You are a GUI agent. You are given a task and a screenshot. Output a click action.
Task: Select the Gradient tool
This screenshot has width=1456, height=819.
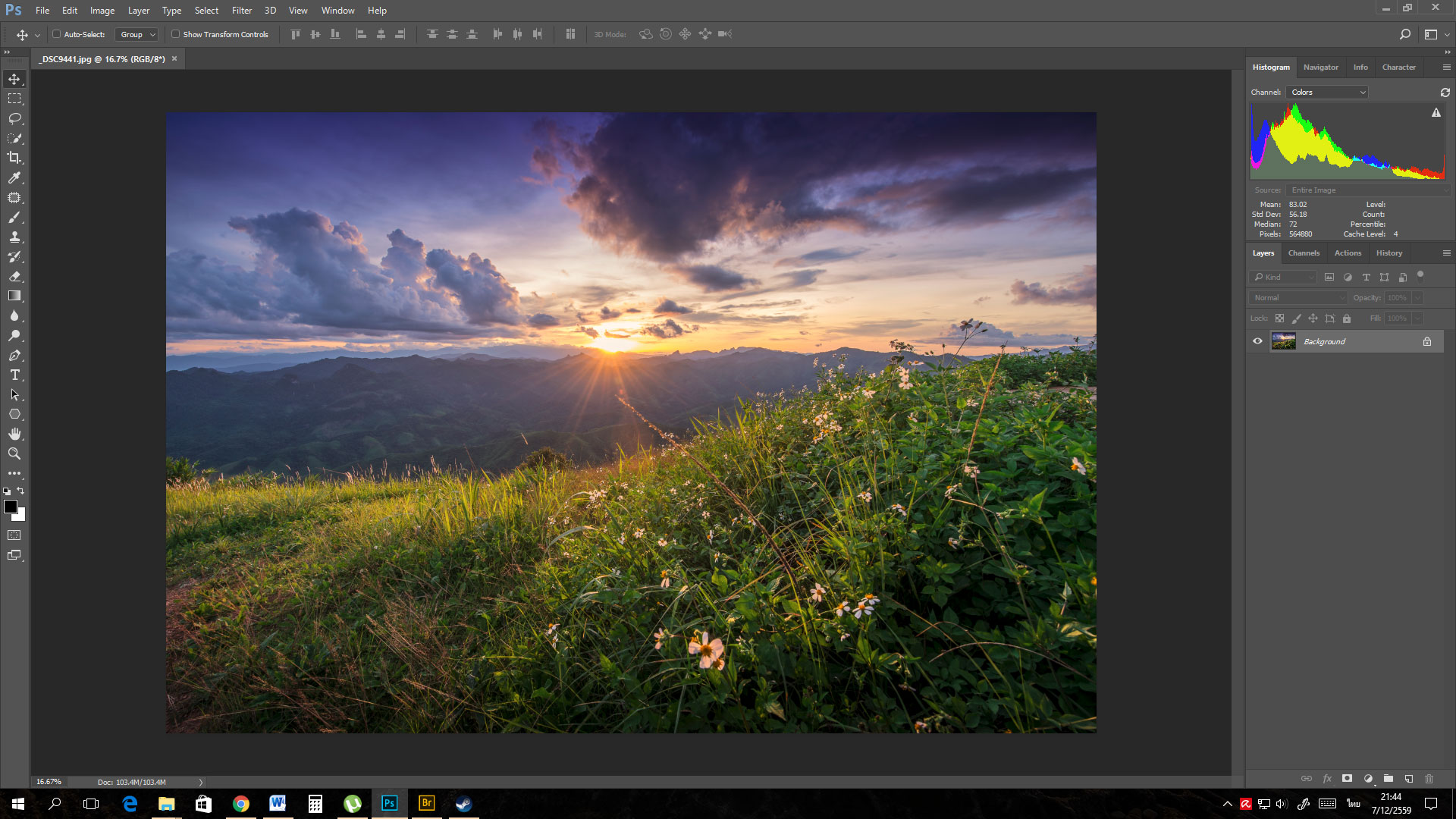pos(14,296)
